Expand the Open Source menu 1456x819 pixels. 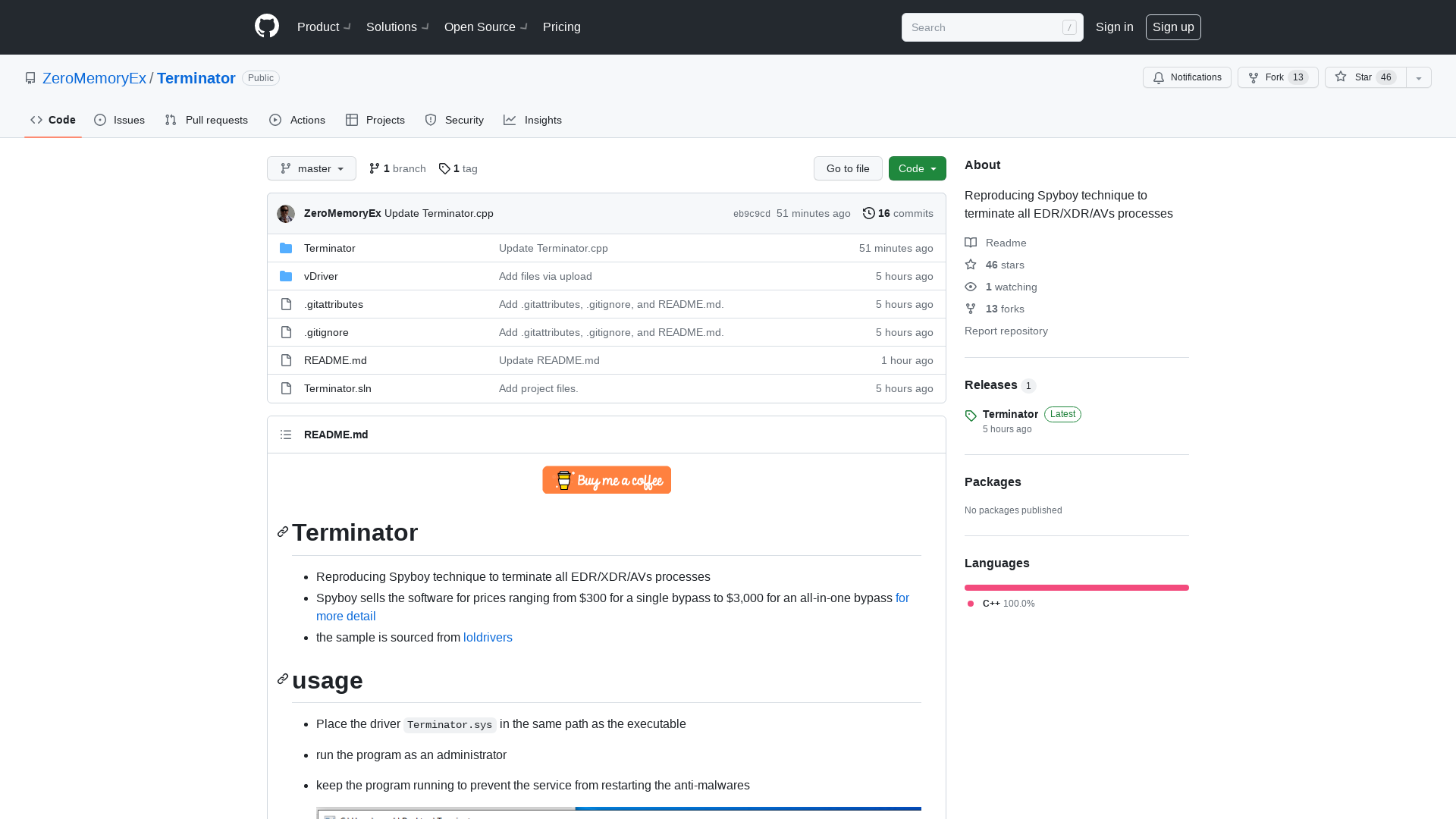click(486, 27)
